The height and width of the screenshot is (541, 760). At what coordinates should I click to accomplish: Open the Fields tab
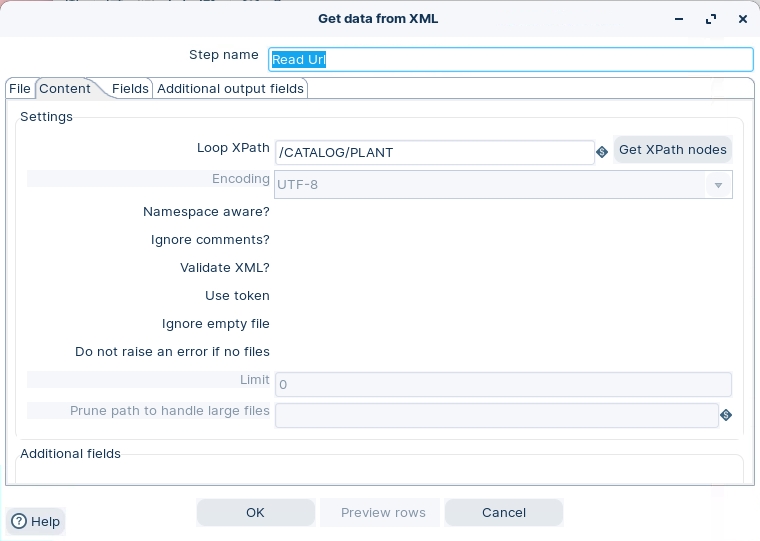(x=130, y=89)
